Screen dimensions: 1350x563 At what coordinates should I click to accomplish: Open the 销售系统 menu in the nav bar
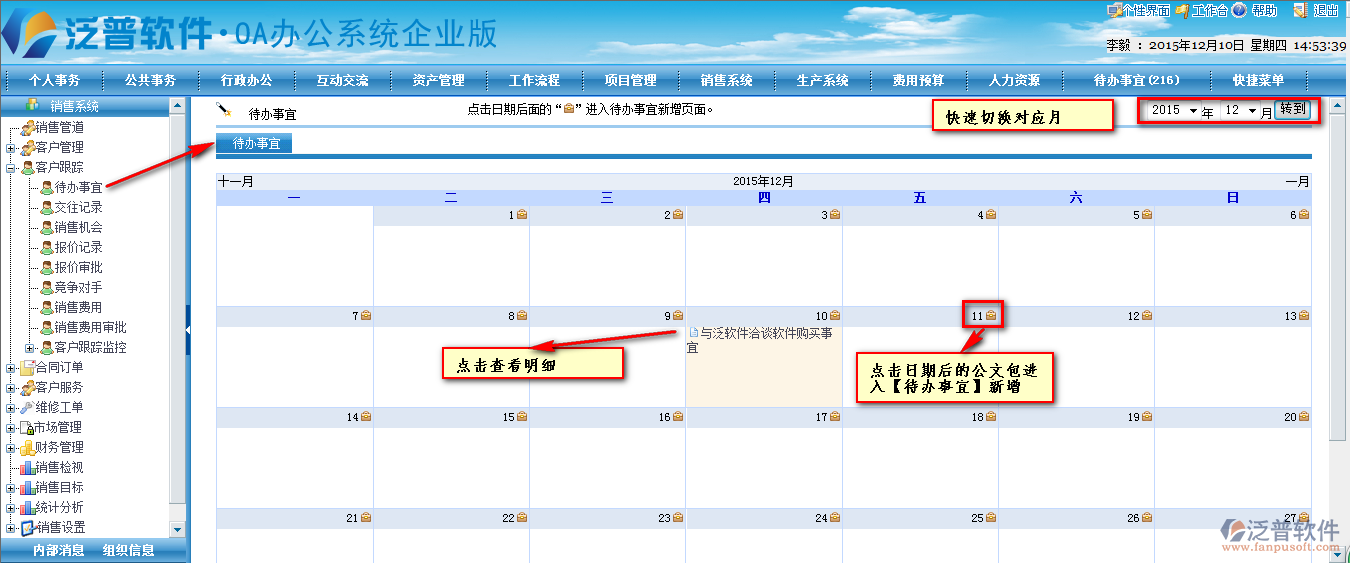pos(726,80)
